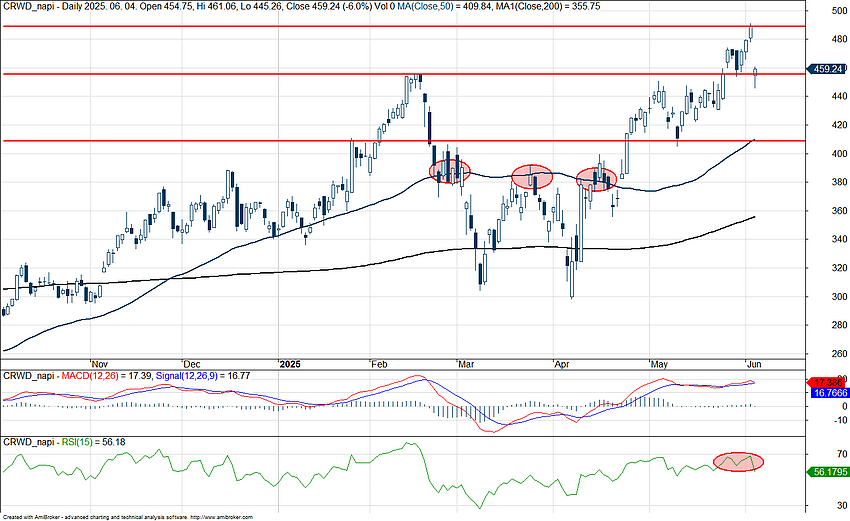Click the 'MA1(Close,200) = 355.75' label

548,7
